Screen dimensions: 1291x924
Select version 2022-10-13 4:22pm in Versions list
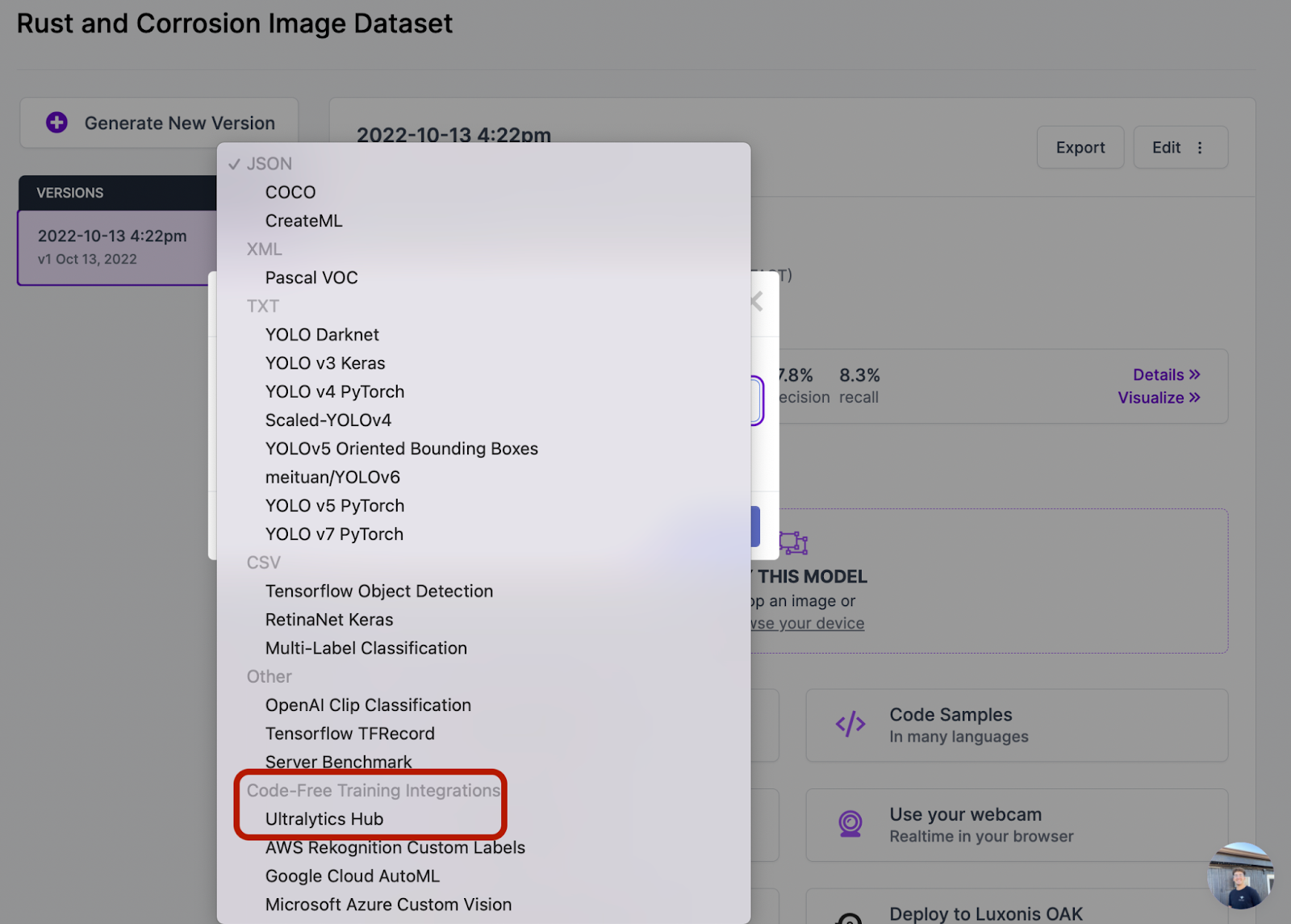click(118, 247)
